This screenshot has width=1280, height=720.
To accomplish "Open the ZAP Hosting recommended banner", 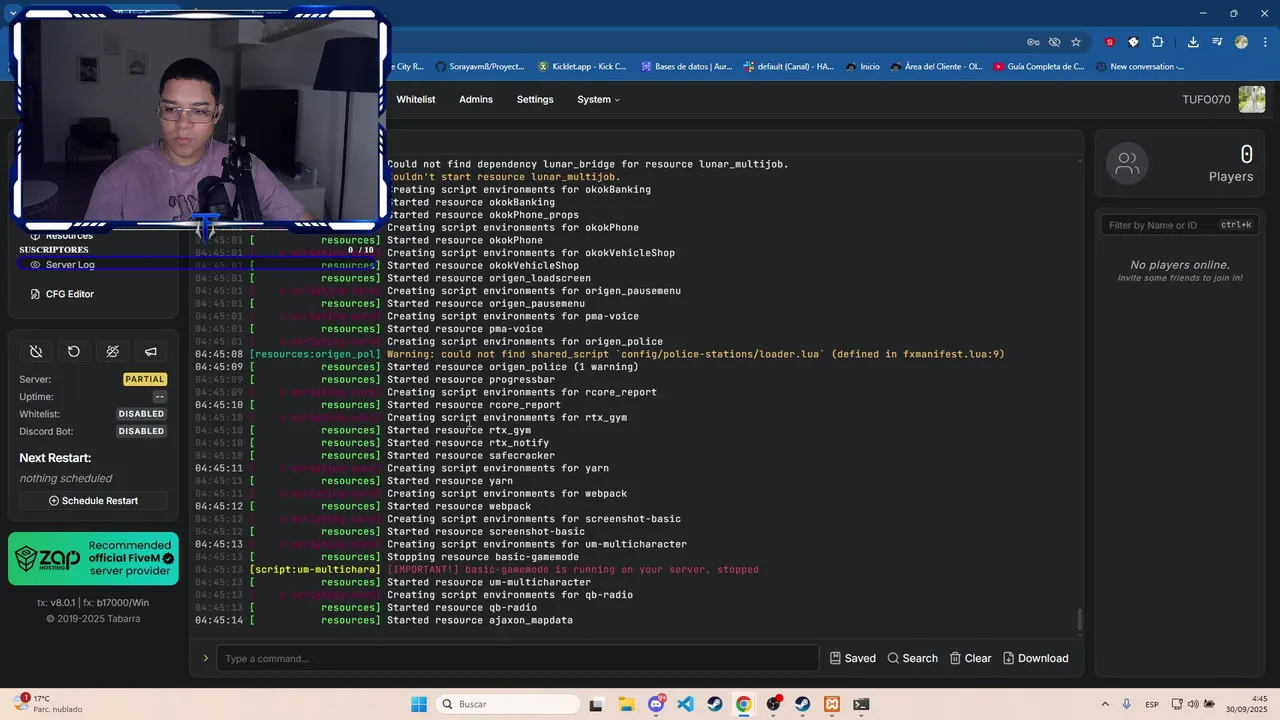I will 93,558.
